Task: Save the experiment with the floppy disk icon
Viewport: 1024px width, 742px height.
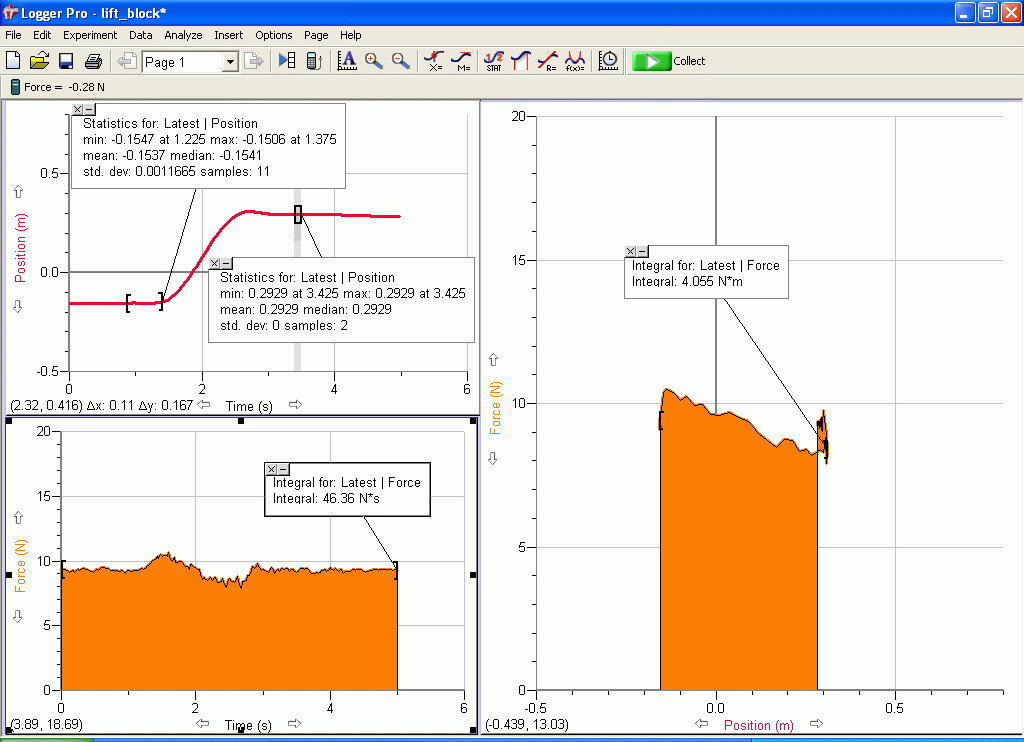Action: [66, 61]
